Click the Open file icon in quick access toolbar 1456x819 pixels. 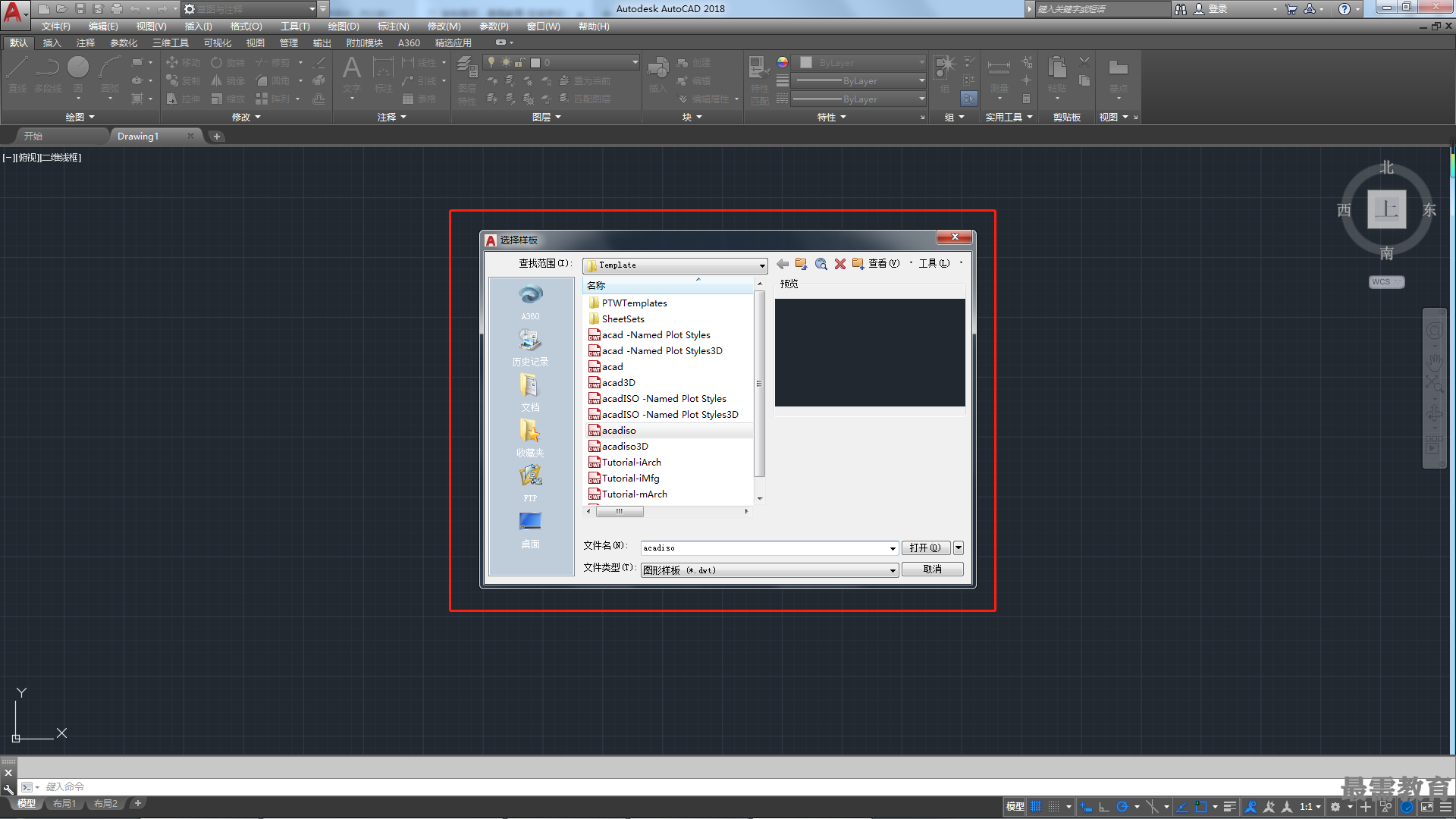[x=61, y=9]
